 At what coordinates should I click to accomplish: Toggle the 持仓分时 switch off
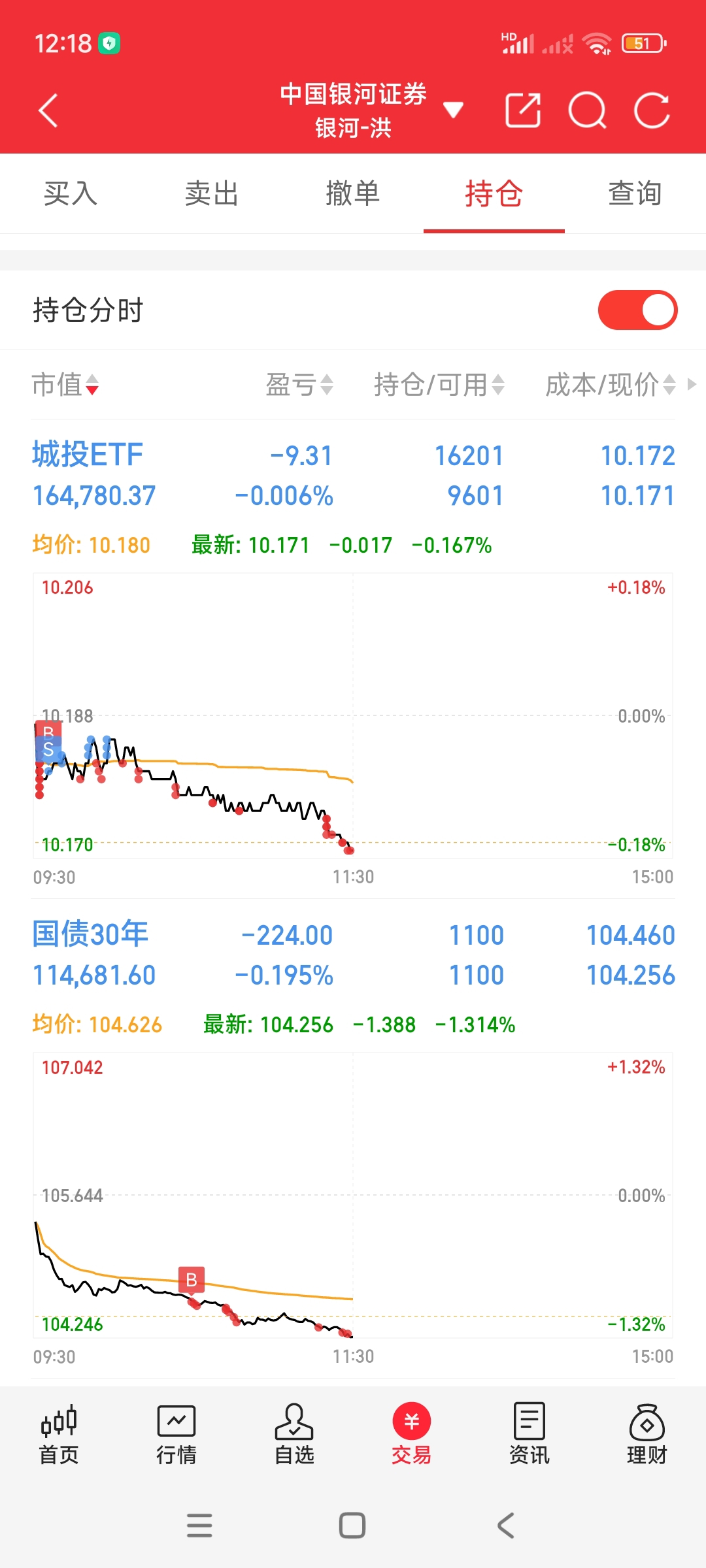[637, 310]
